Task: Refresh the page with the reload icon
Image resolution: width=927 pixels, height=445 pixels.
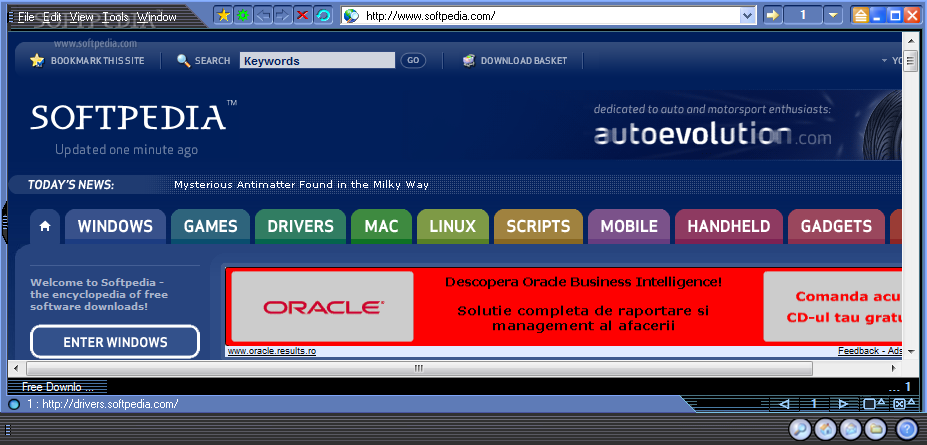Action: tap(323, 15)
